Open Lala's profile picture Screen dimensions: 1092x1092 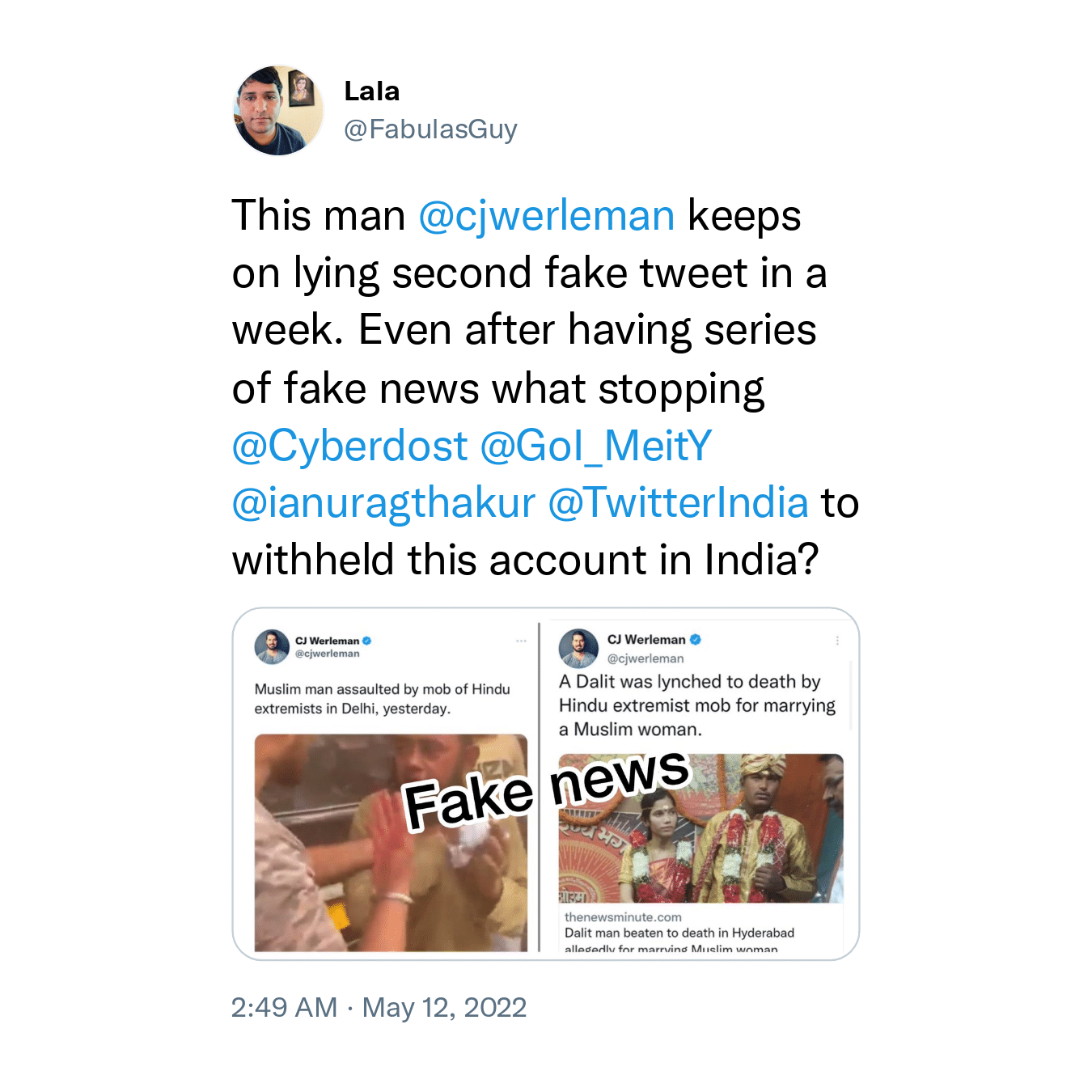pyautogui.click(x=278, y=110)
